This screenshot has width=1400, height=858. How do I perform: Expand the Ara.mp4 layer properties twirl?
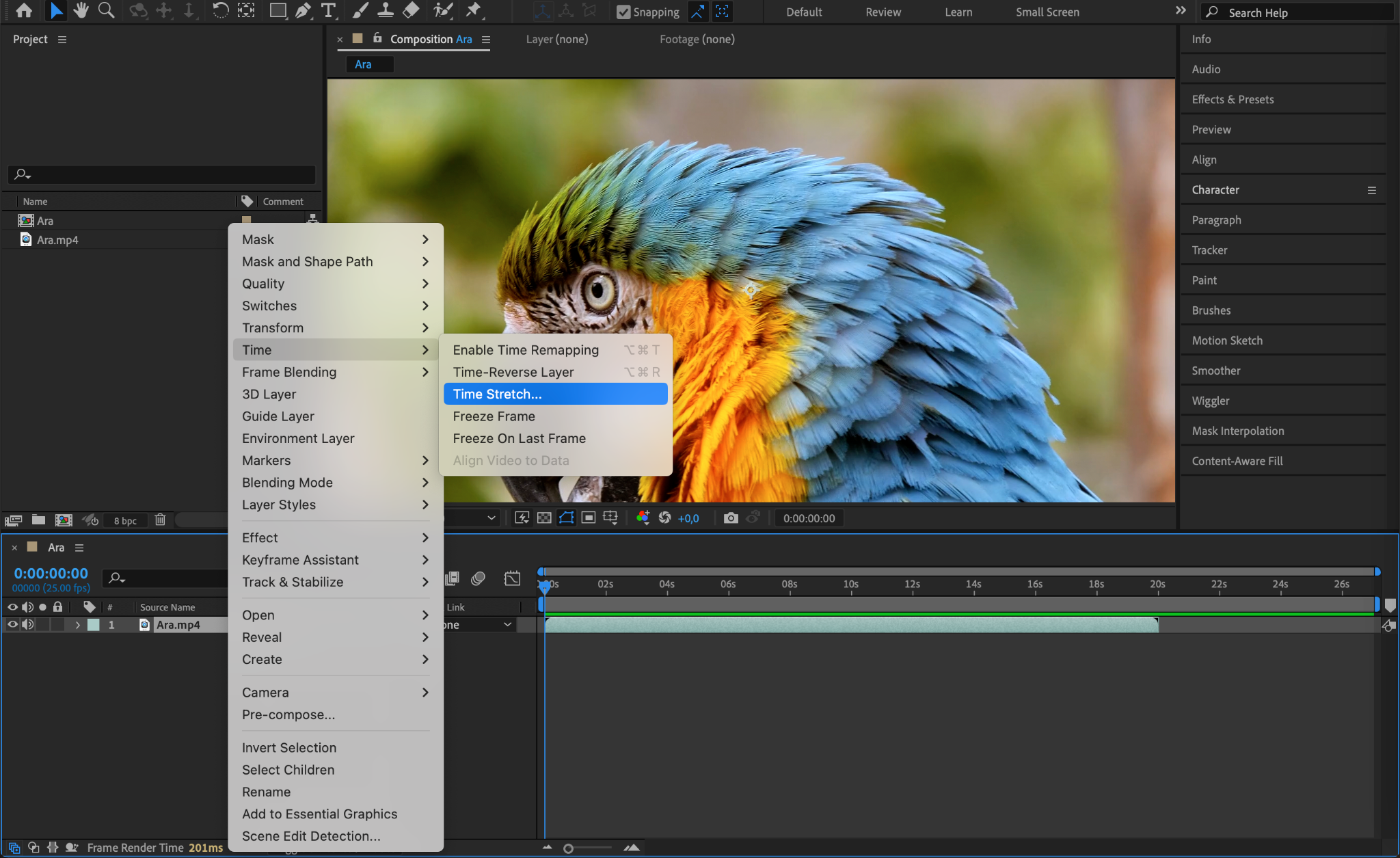pyautogui.click(x=78, y=625)
